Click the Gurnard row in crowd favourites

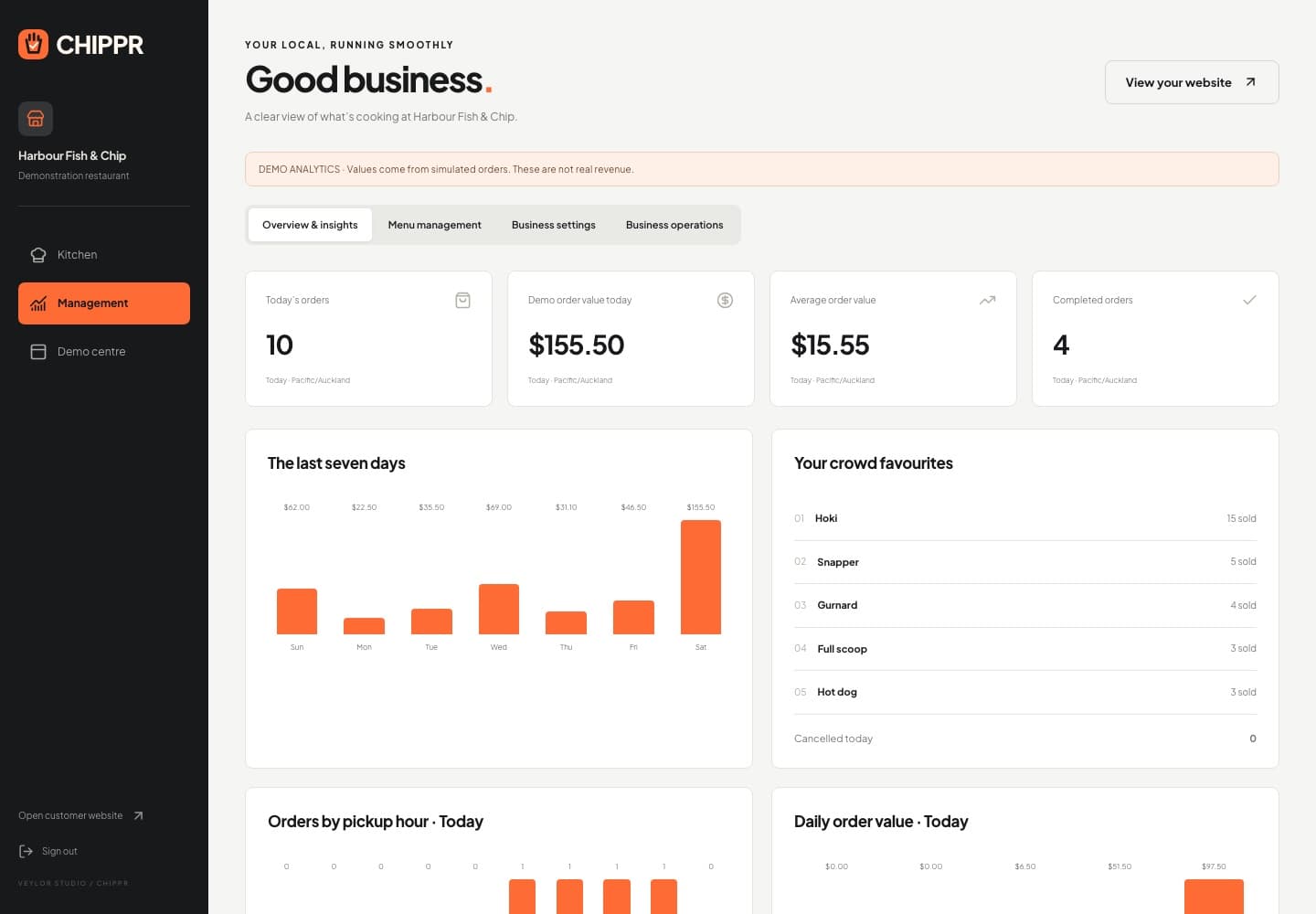click(1025, 605)
